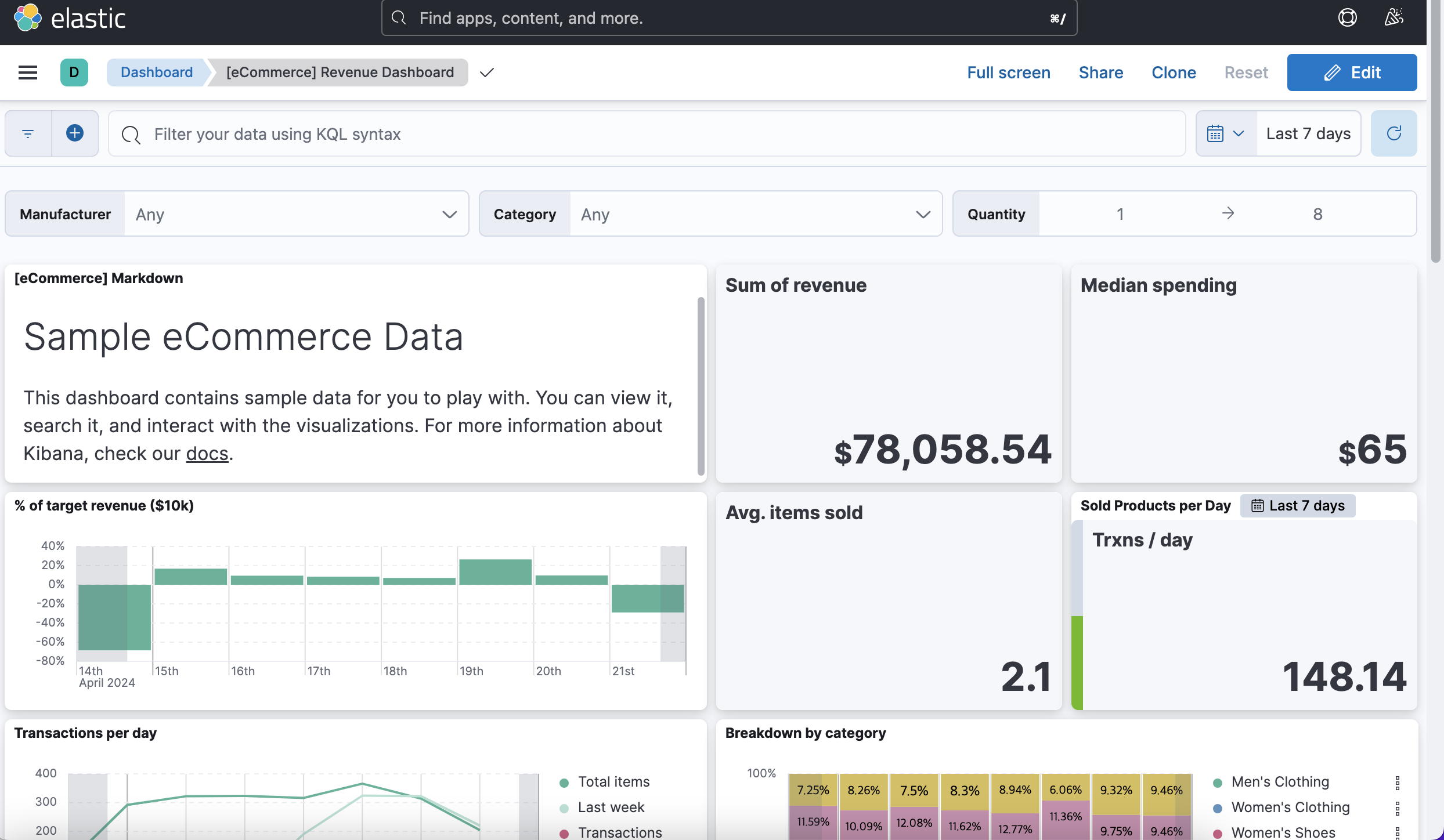Click the 21st bar in target revenue chart
This screenshot has height=840, width=1444.
coord(648,598)
